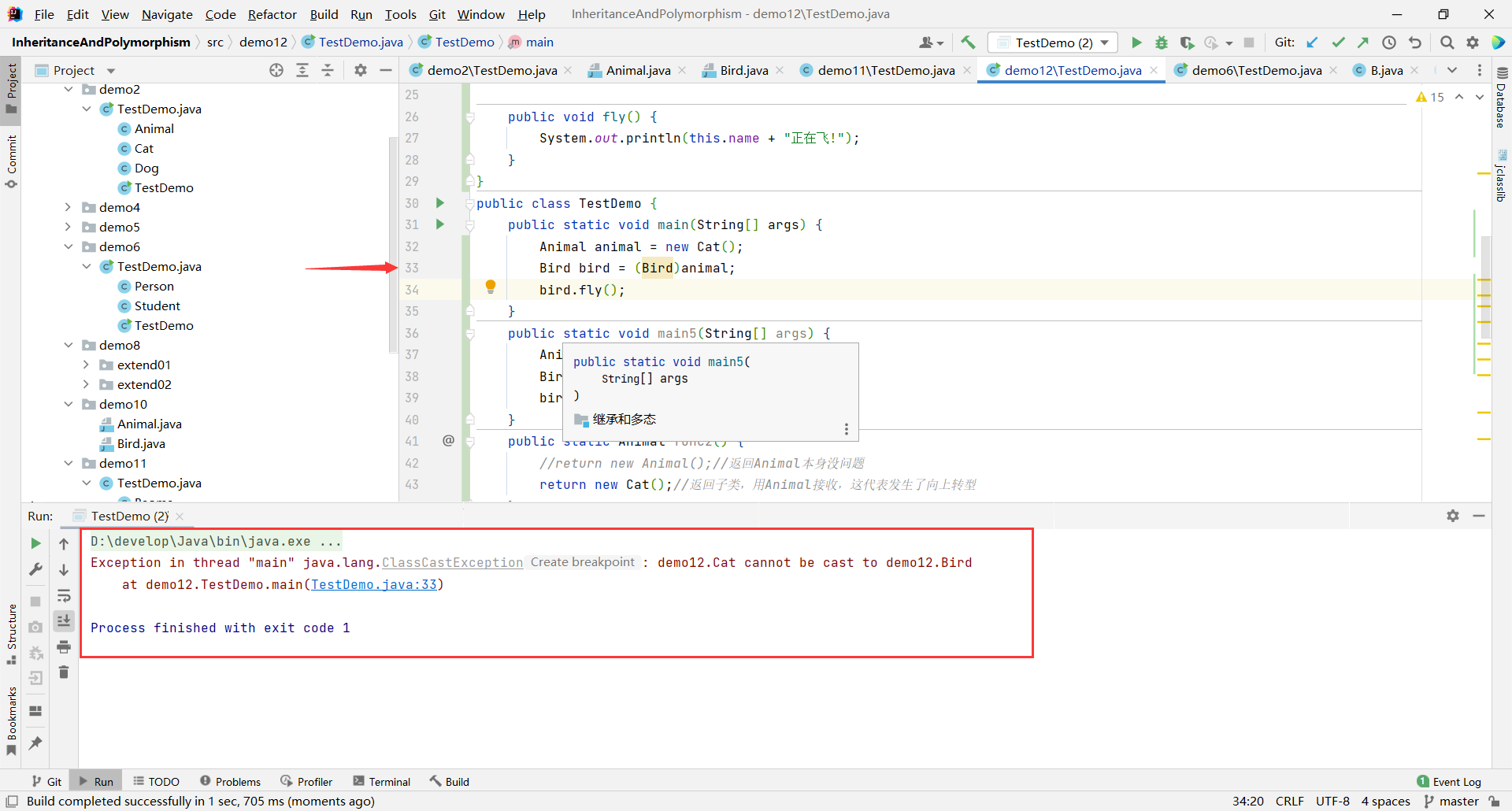Click ClassCastException link in console

452,562
